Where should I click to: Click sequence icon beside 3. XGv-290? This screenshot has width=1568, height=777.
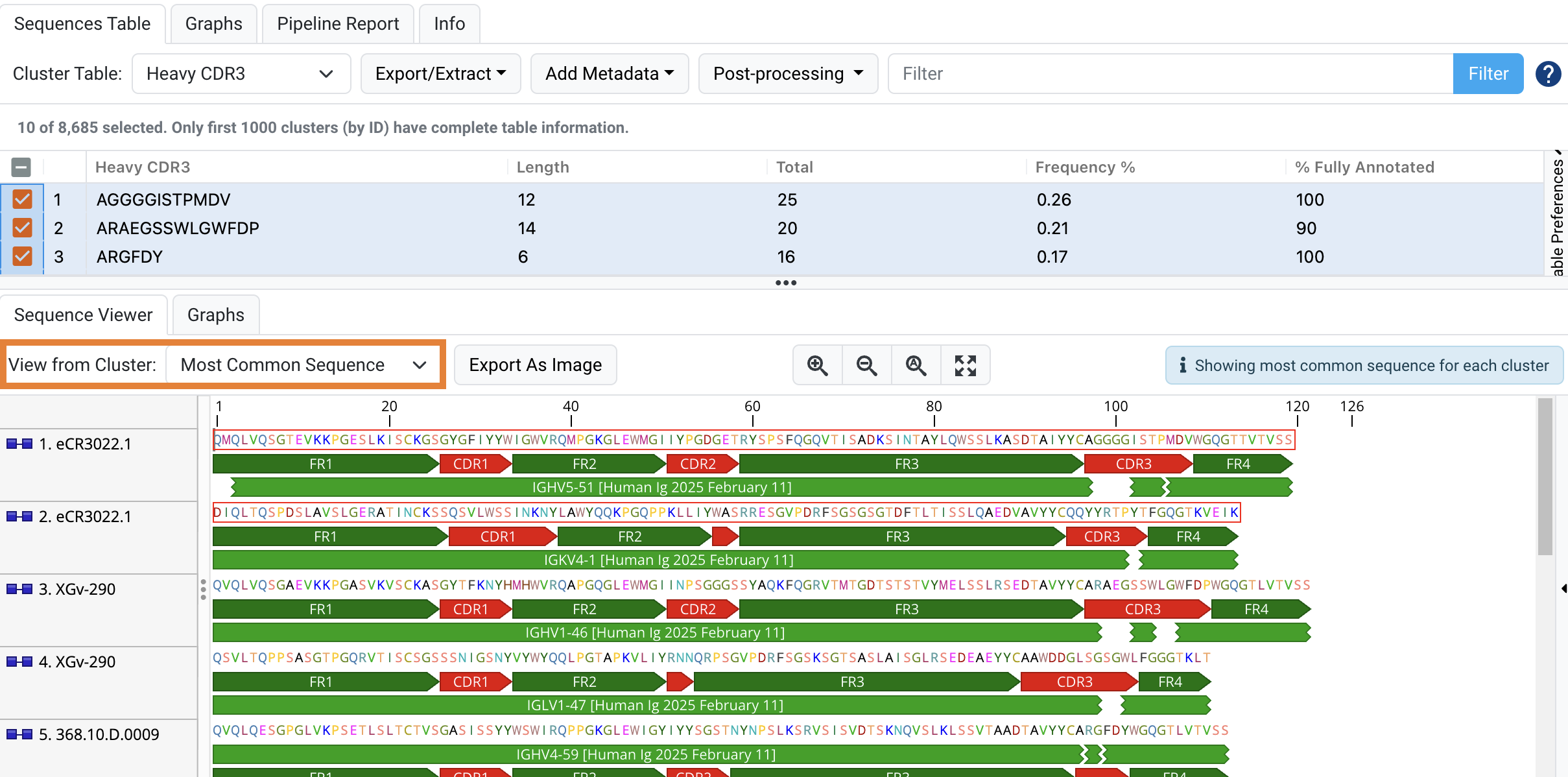pos(19,589)
